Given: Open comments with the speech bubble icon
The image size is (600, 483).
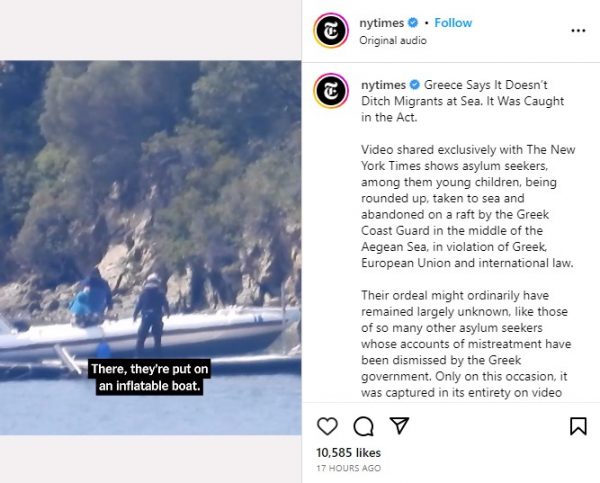Looking at the screenshot, I should (363, 426).
